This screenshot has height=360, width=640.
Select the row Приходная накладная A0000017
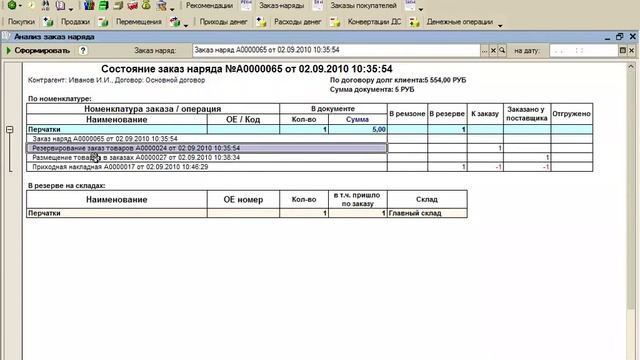[207, 167]
